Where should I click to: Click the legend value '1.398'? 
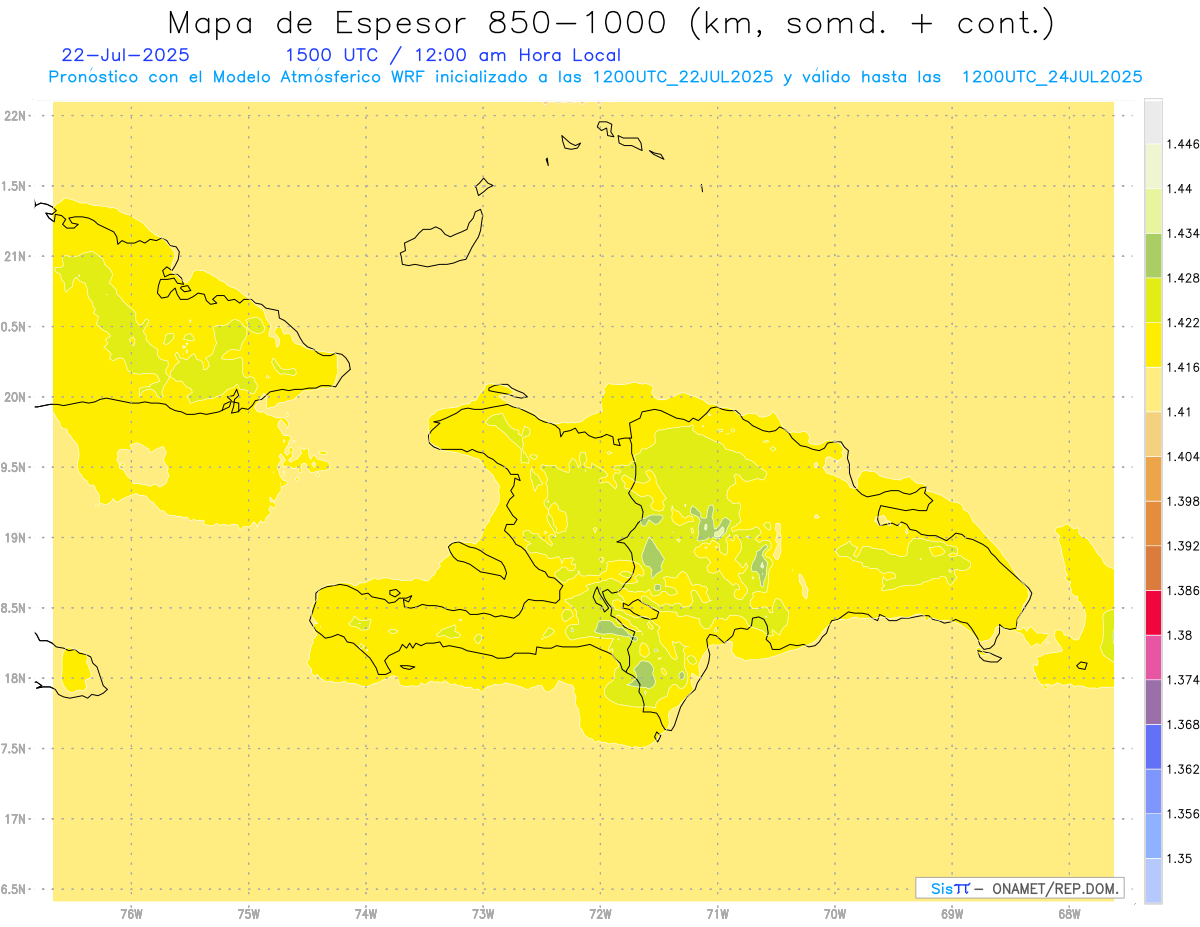click(x=1183, y=501)
